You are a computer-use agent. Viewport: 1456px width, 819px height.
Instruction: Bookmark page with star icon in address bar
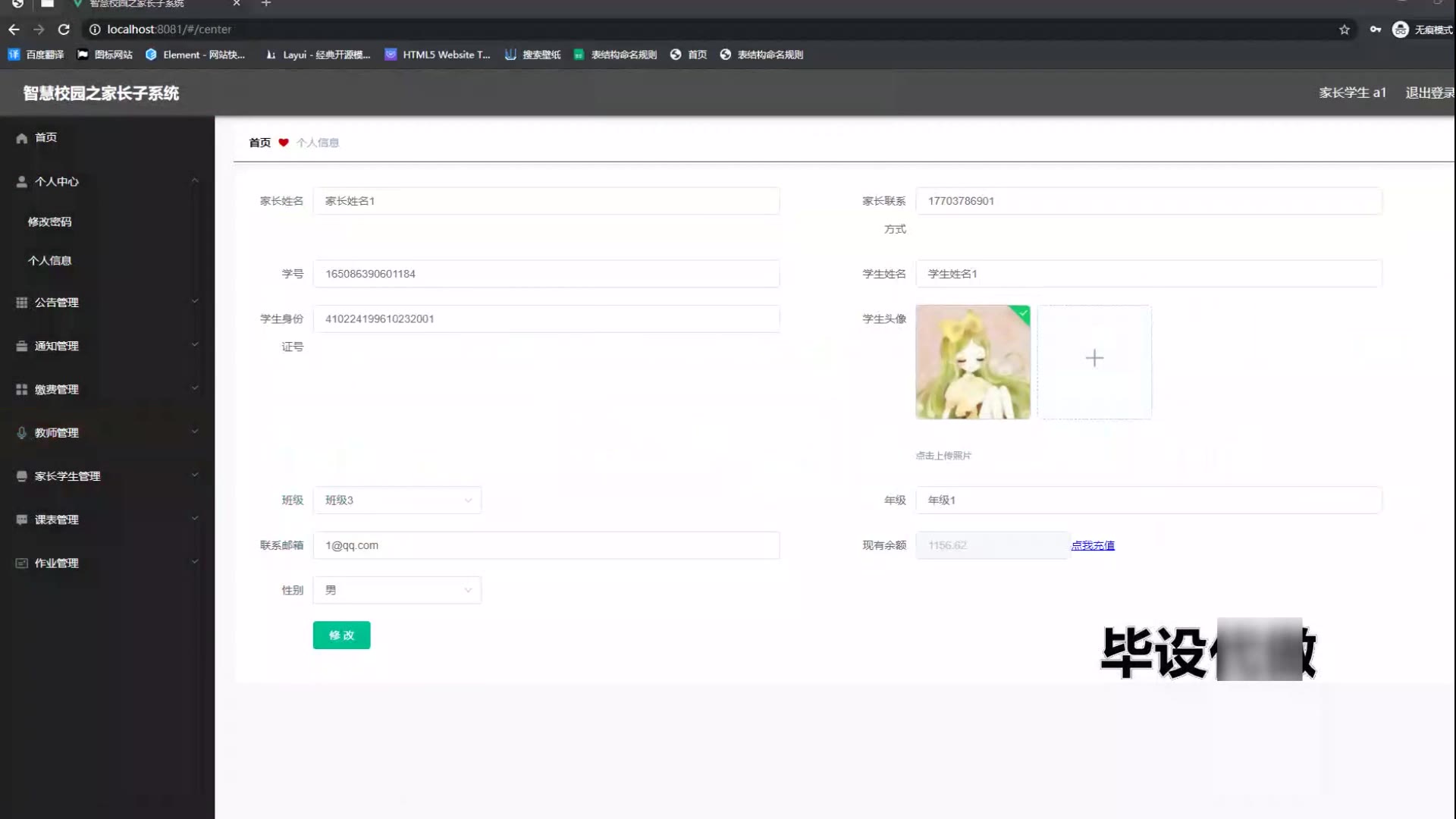coord(1344,30)
